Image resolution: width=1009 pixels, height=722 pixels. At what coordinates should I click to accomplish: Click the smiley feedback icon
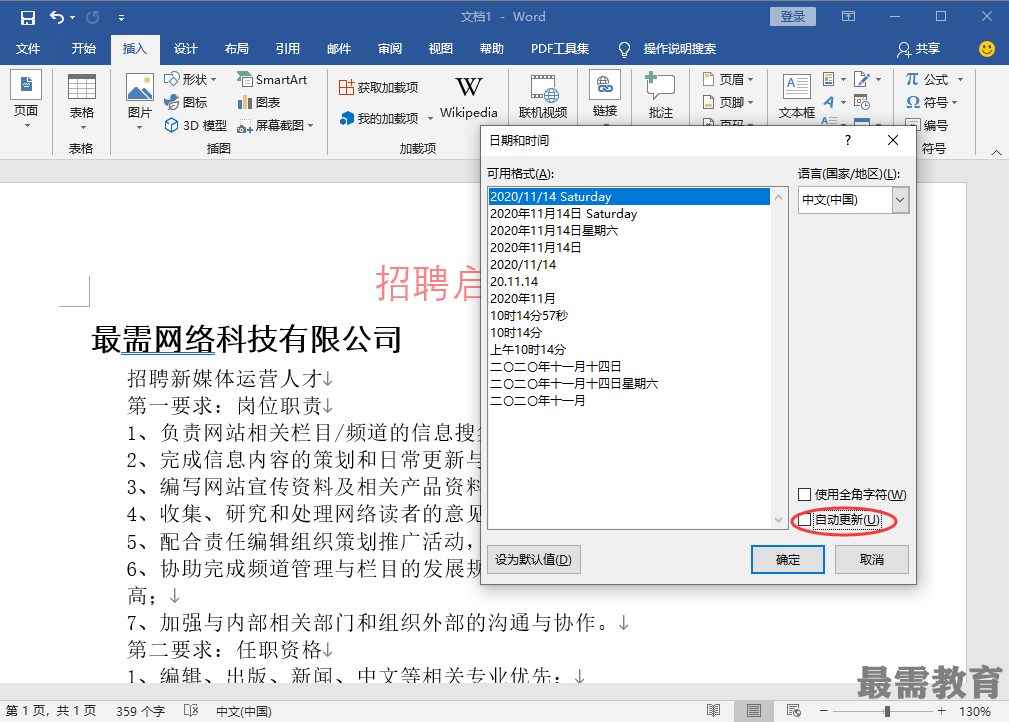pyautogui.click(x=986, y=48)
